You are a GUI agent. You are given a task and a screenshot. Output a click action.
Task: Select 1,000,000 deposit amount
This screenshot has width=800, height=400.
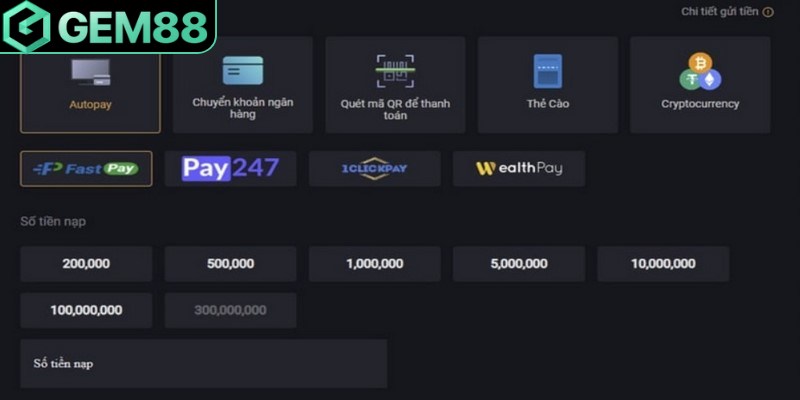(x=374, y=264)
